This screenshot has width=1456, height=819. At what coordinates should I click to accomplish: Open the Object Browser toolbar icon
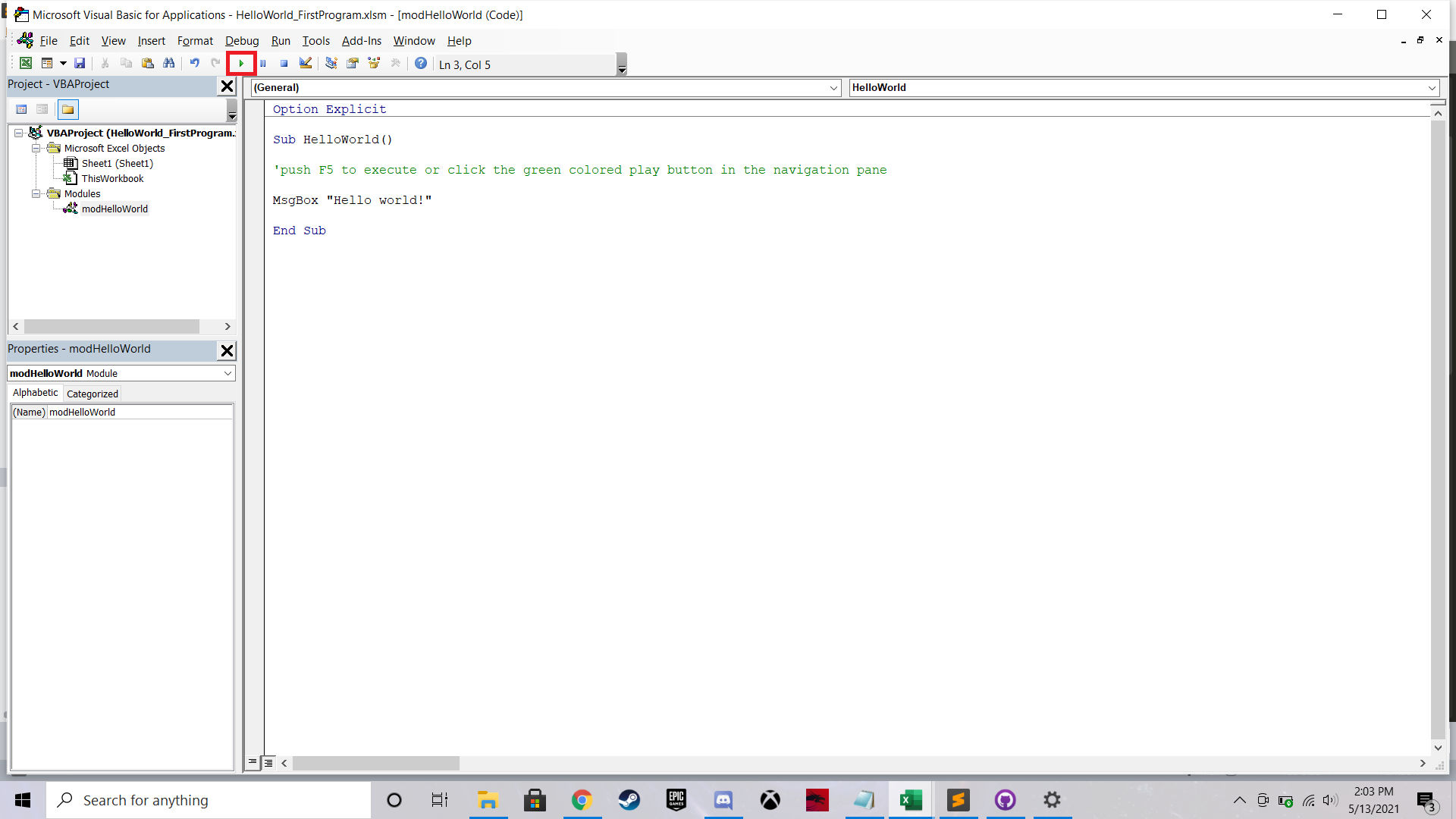click(x=374, y=64)
